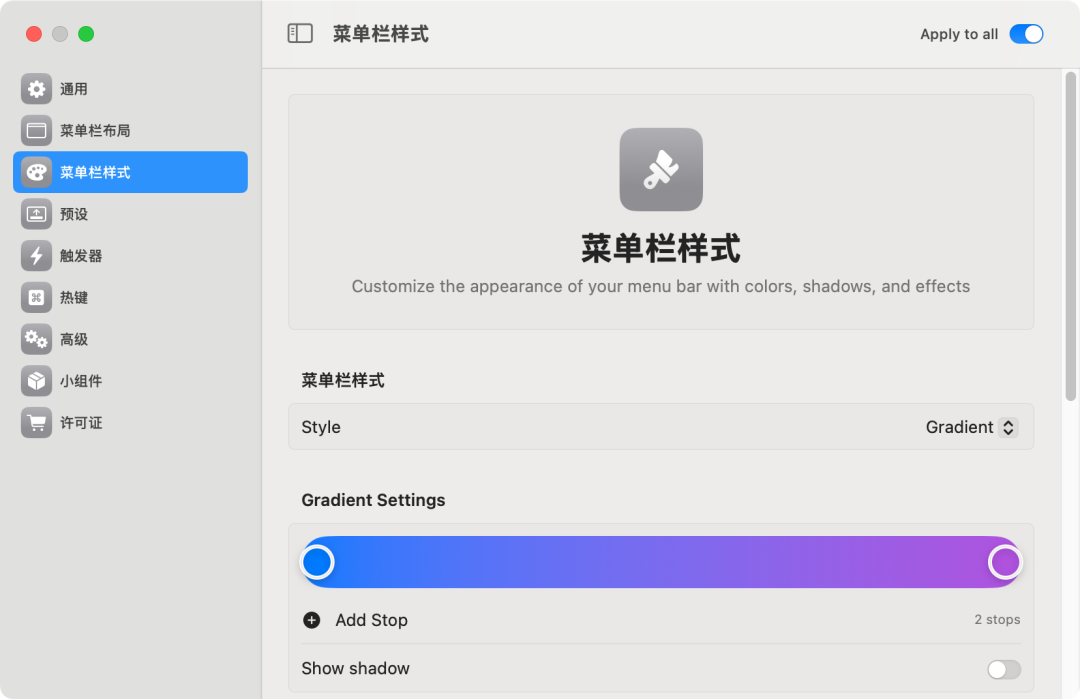Click the Apply to all label
The height and width of the screenshot is (699, 1080).
coord(959,34)
